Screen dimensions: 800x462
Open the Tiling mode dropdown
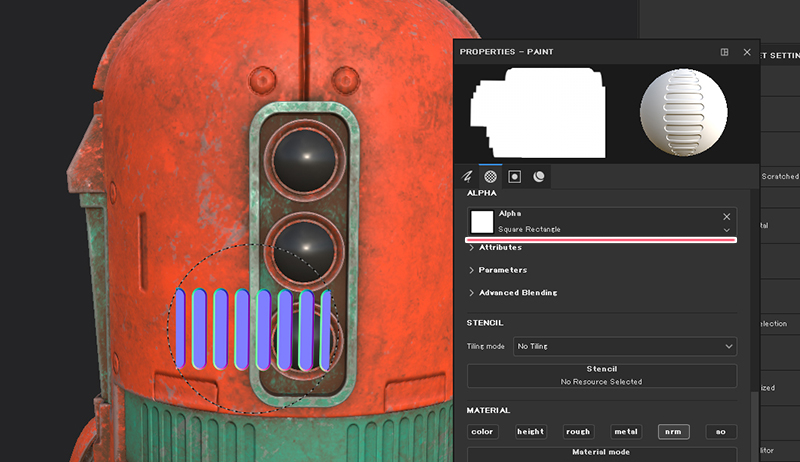click(x=625, y=346)
